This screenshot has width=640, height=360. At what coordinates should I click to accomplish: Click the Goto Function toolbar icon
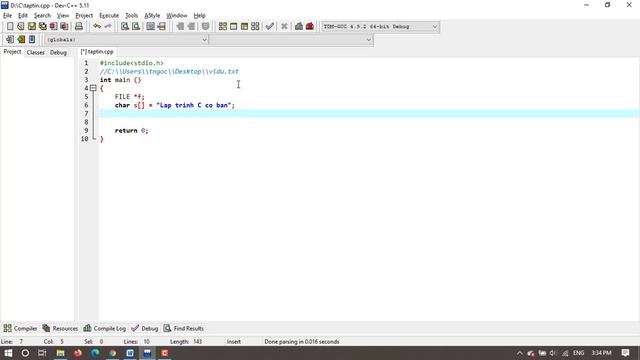pyautogui.click(x=151, y=27)
